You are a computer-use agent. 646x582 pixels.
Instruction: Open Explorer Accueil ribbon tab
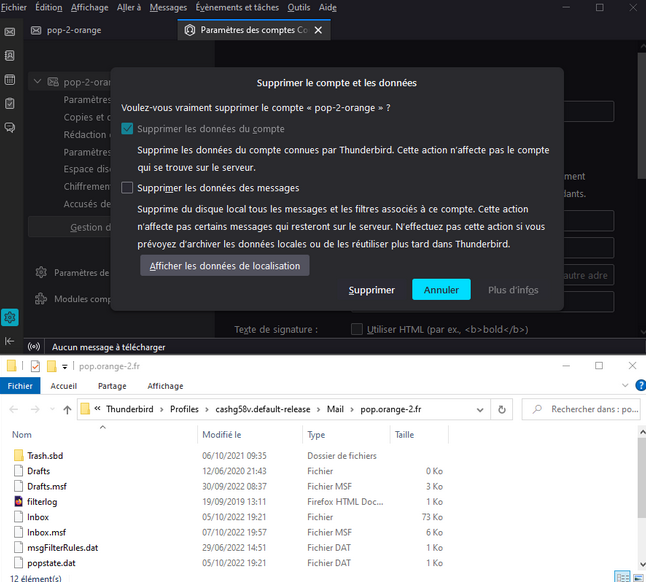click(x=63, y=386)
